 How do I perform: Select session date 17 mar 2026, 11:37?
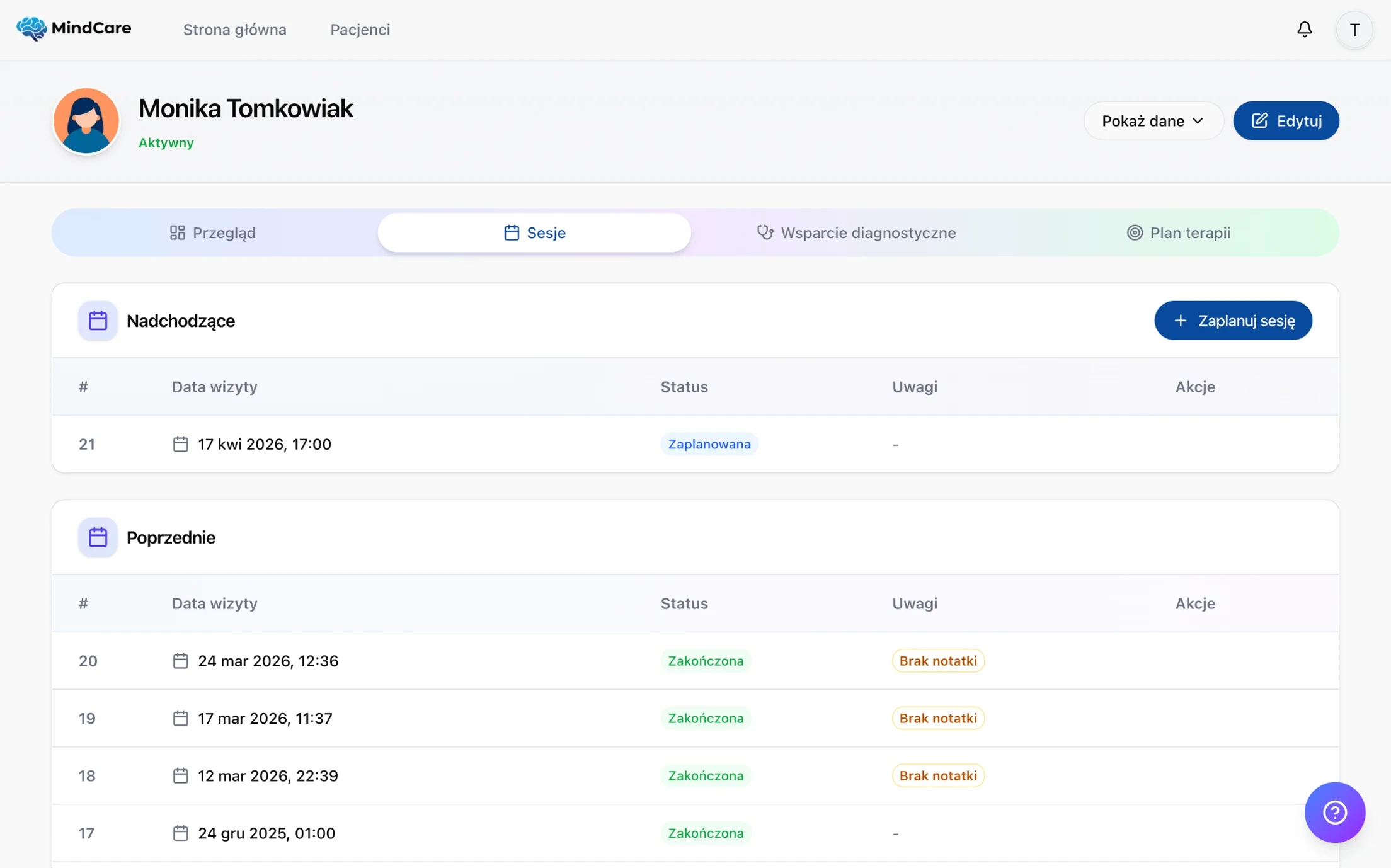click(x=265, y=718)
